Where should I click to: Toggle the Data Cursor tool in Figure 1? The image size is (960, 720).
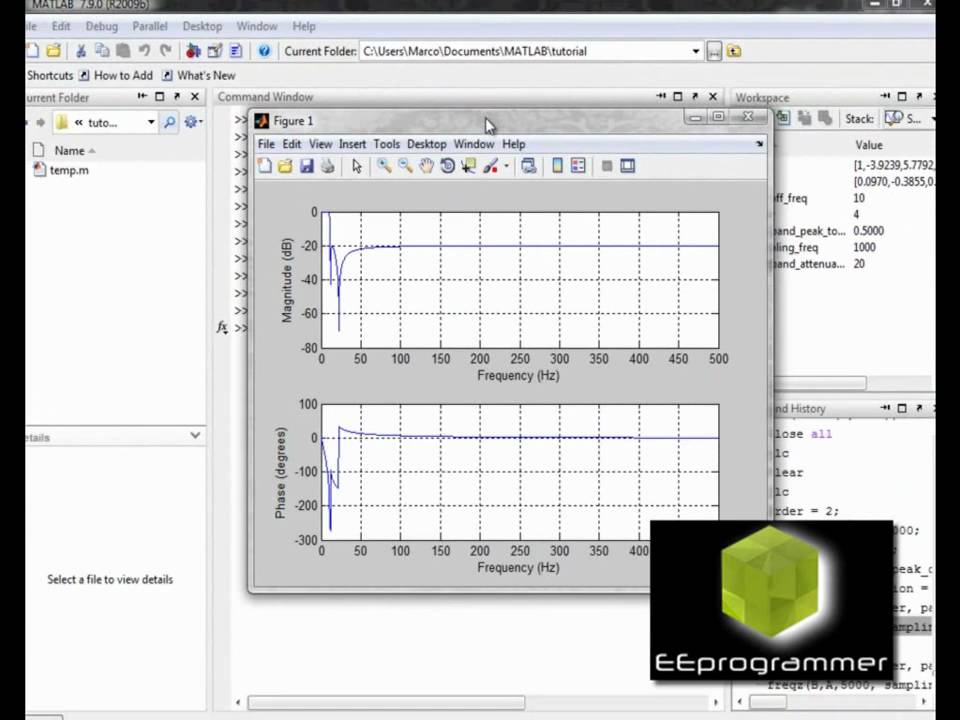click(x=469, y=166)
